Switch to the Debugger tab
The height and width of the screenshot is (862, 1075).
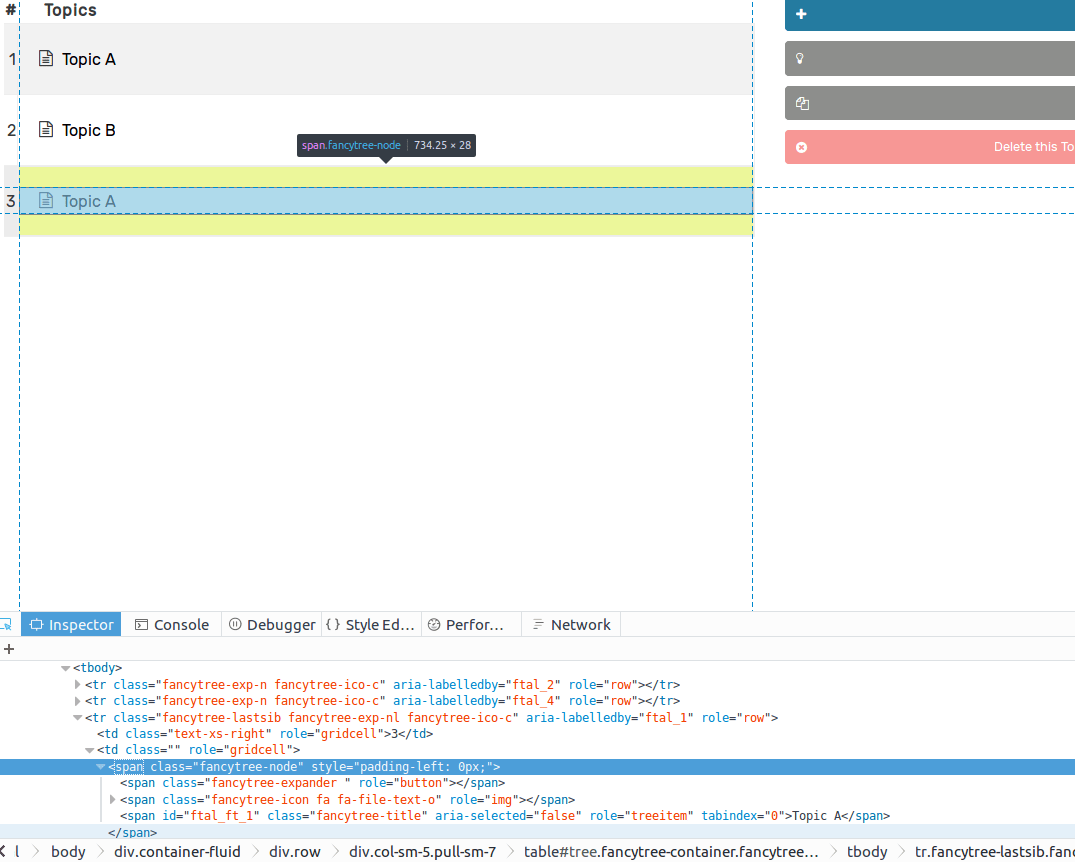click(x=271, y=625)
